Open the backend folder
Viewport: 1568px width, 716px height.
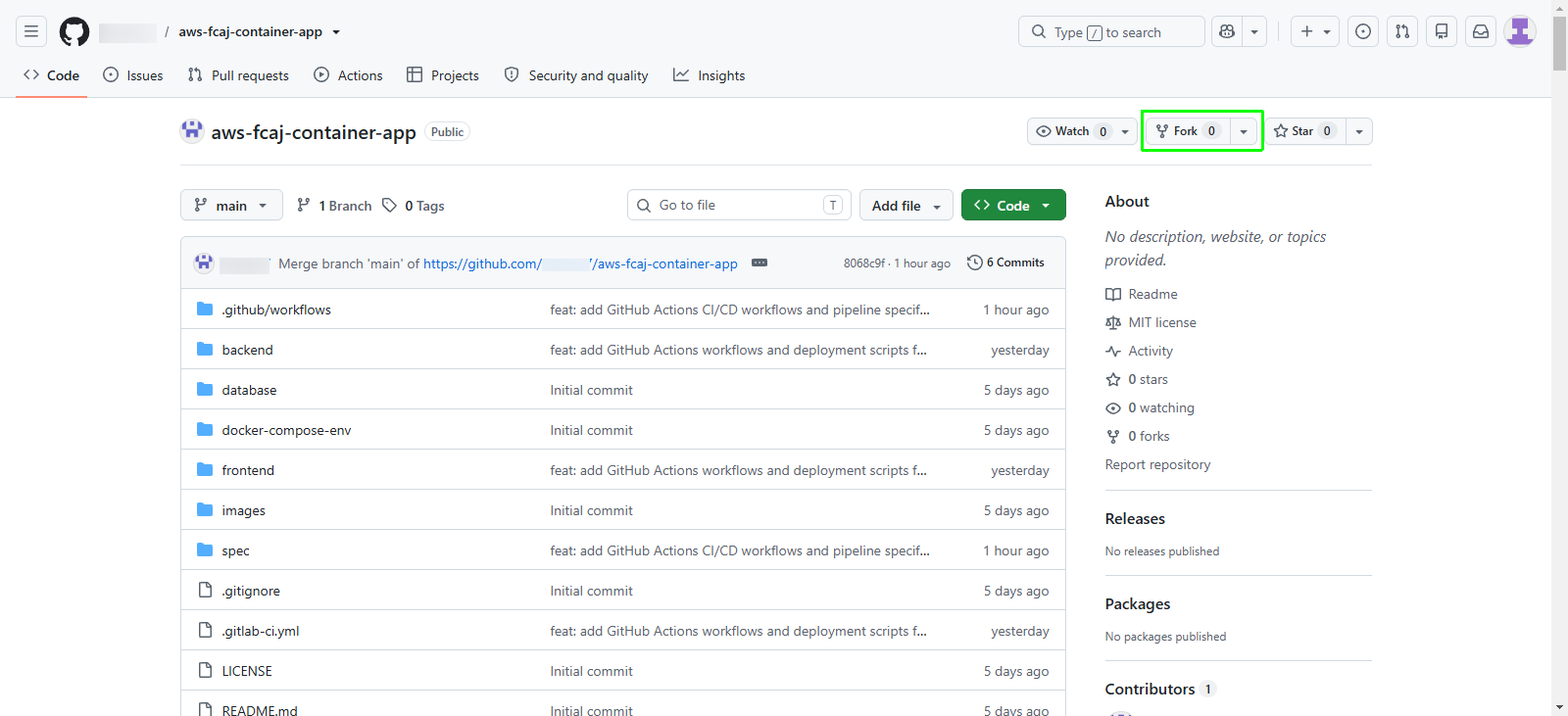[x=247, y=350]
